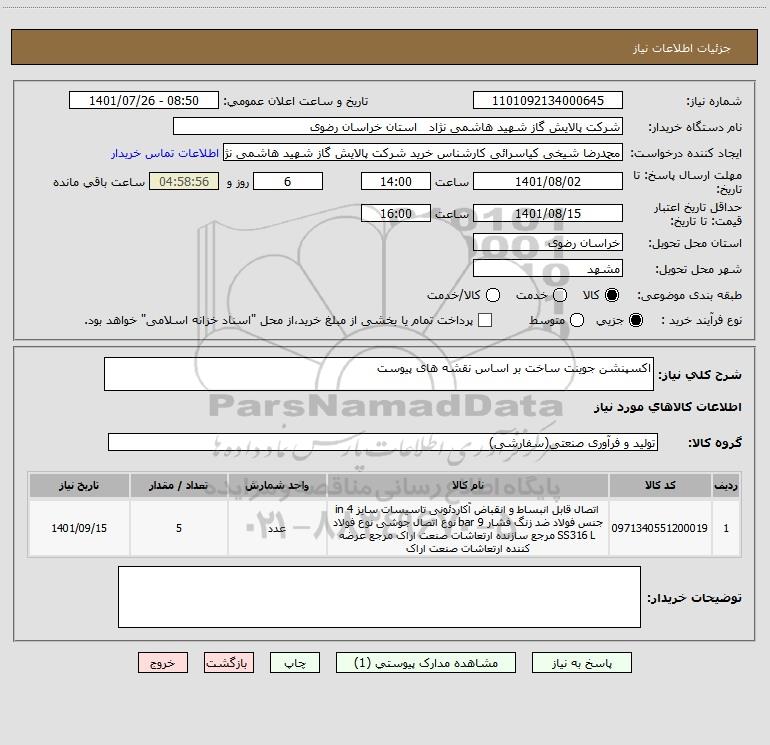Select the جزیی purchase type radio
This screenshot has height=745, width=770.
click(635, 320)
